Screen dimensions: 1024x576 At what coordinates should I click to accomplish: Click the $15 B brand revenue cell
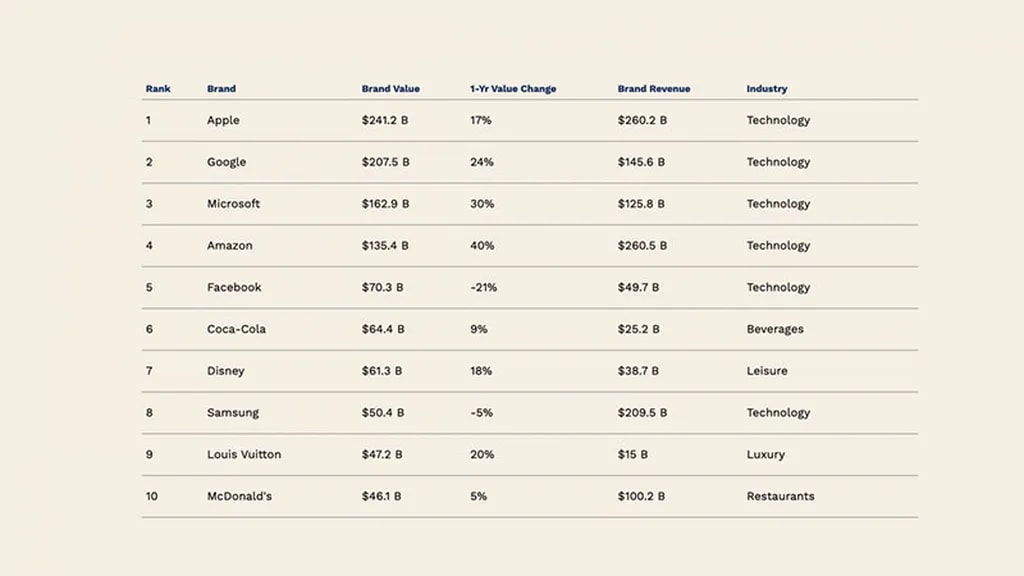tap(632, 454)
